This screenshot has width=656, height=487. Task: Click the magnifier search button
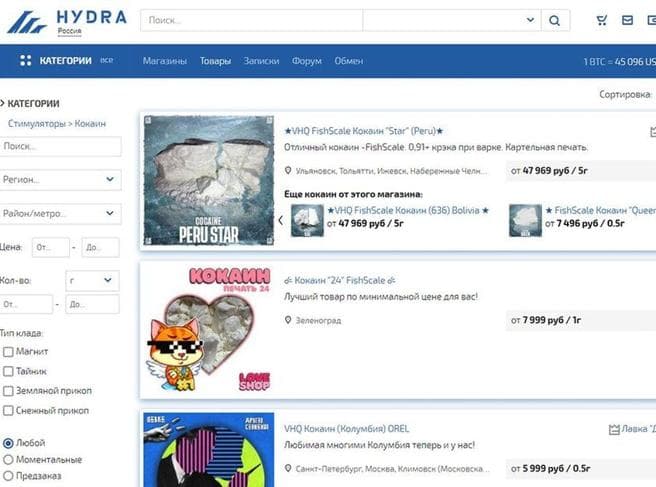pos(555,20)
